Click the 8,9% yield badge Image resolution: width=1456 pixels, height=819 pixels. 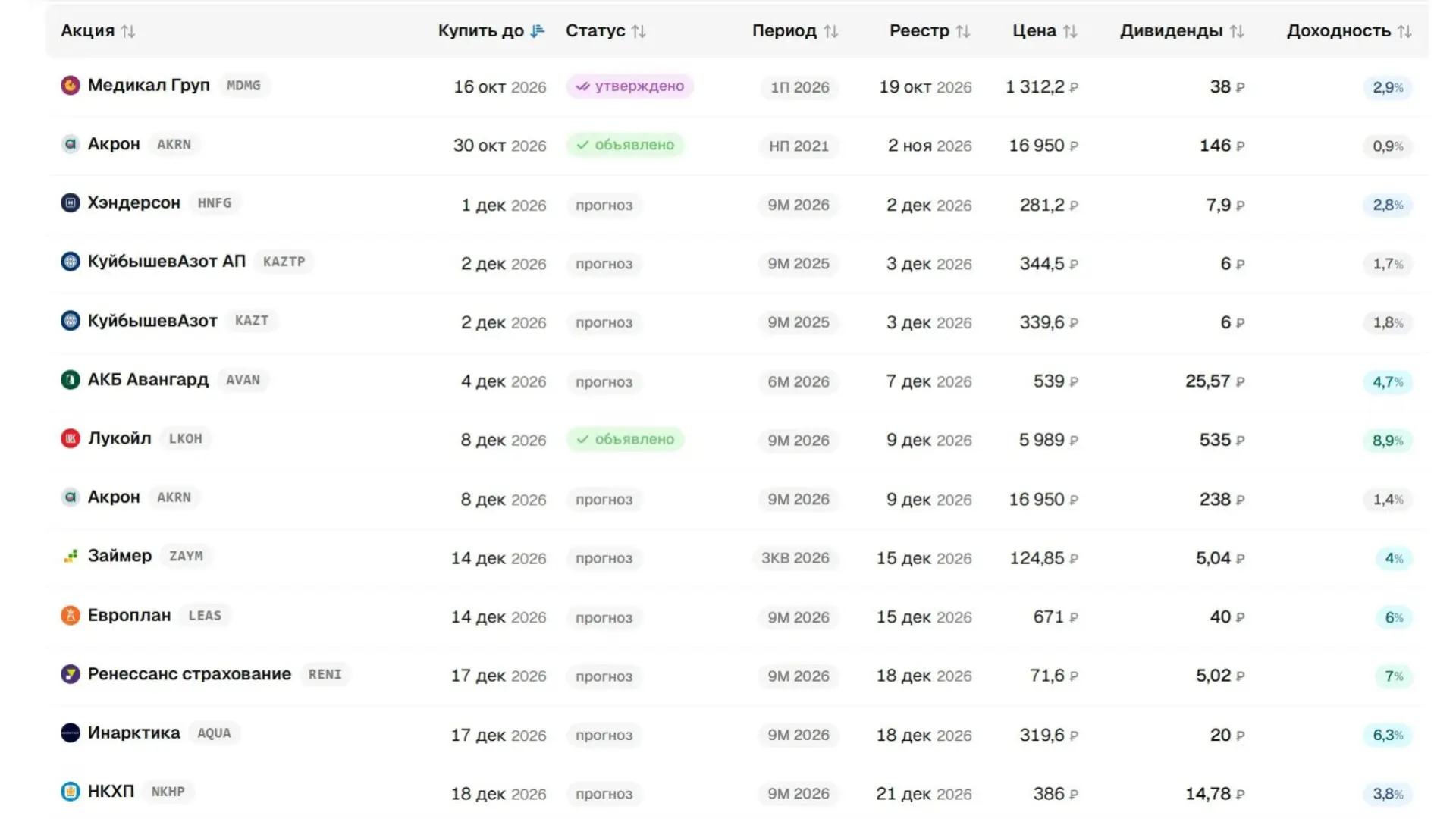(1388, 441)
